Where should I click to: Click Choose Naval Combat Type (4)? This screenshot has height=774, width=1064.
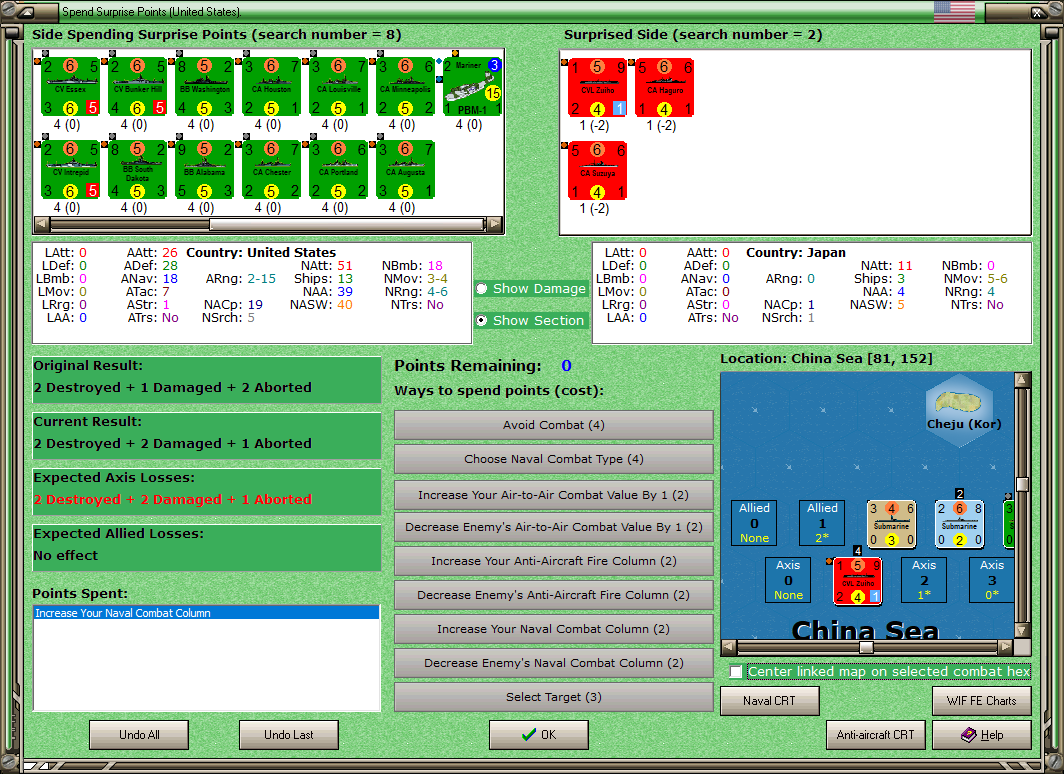click(554, 459)
